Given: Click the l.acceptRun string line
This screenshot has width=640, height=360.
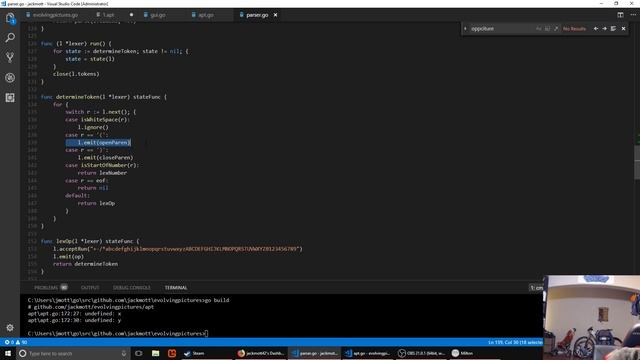Looking at the screenshot, I should click(x=178, y=249).
